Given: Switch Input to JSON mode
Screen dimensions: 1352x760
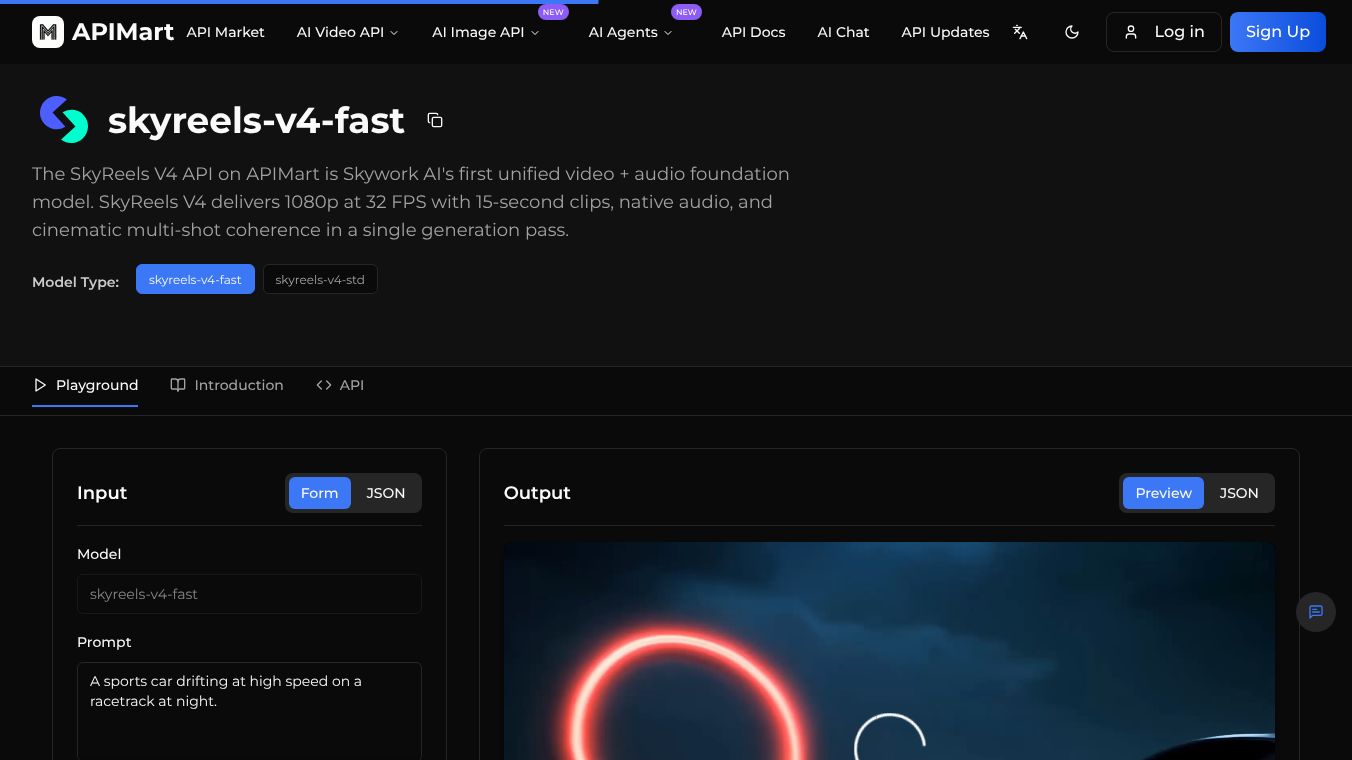Looking at the screenshot, I should [x=385, y=493].
